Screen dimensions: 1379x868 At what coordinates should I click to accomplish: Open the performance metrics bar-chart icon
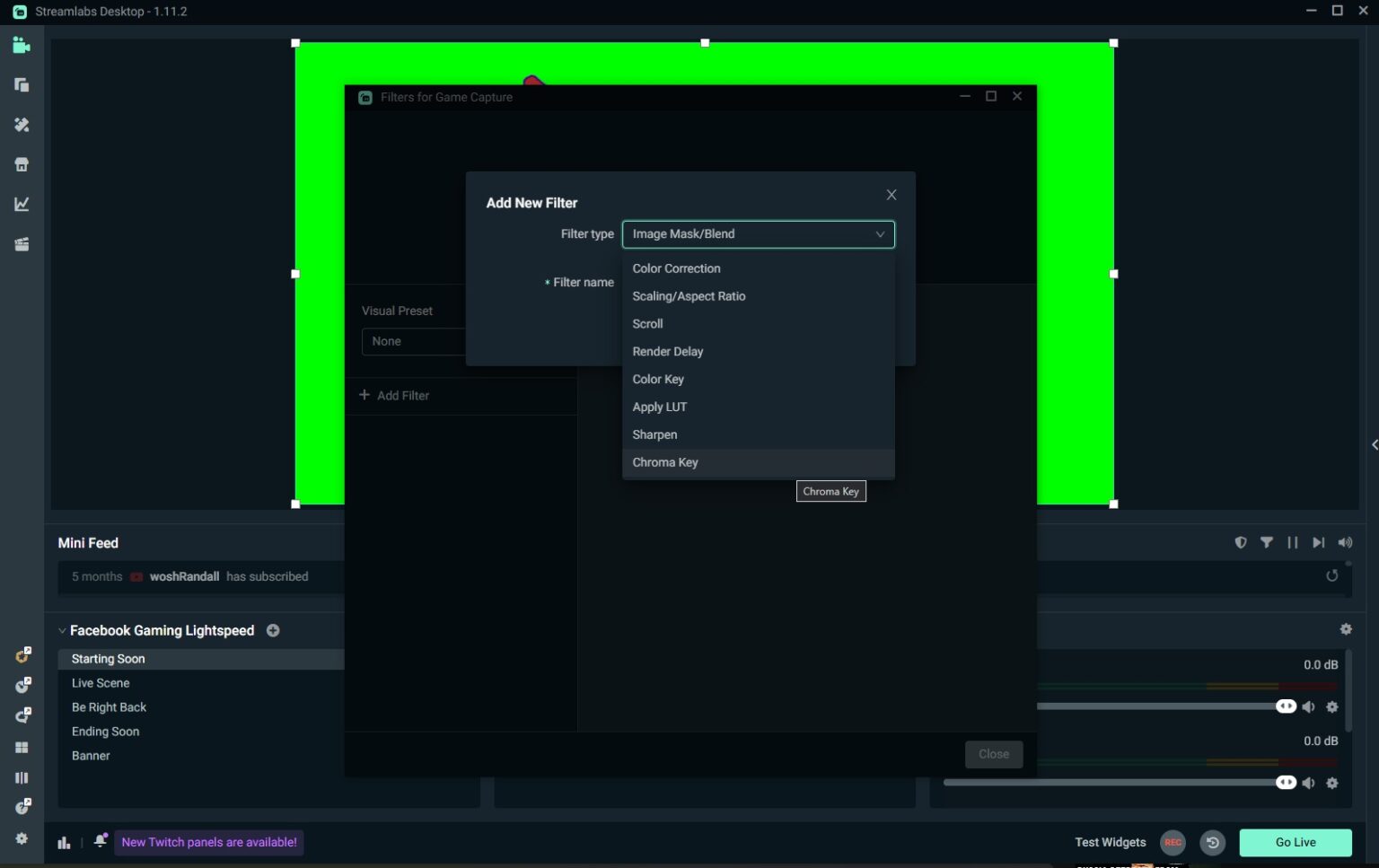[64, 842]
